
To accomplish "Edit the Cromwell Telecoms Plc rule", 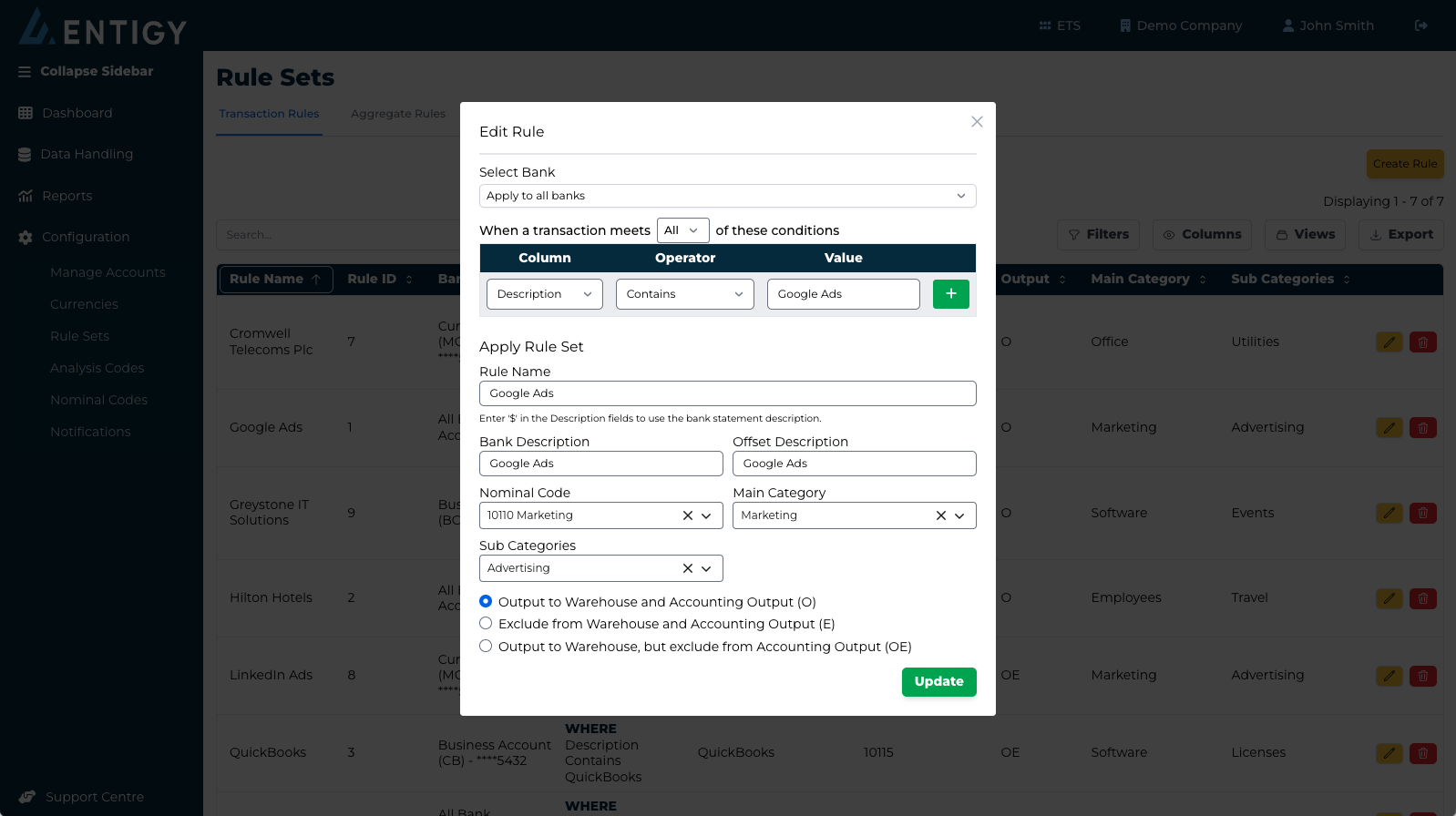I will click(1389, 342).
